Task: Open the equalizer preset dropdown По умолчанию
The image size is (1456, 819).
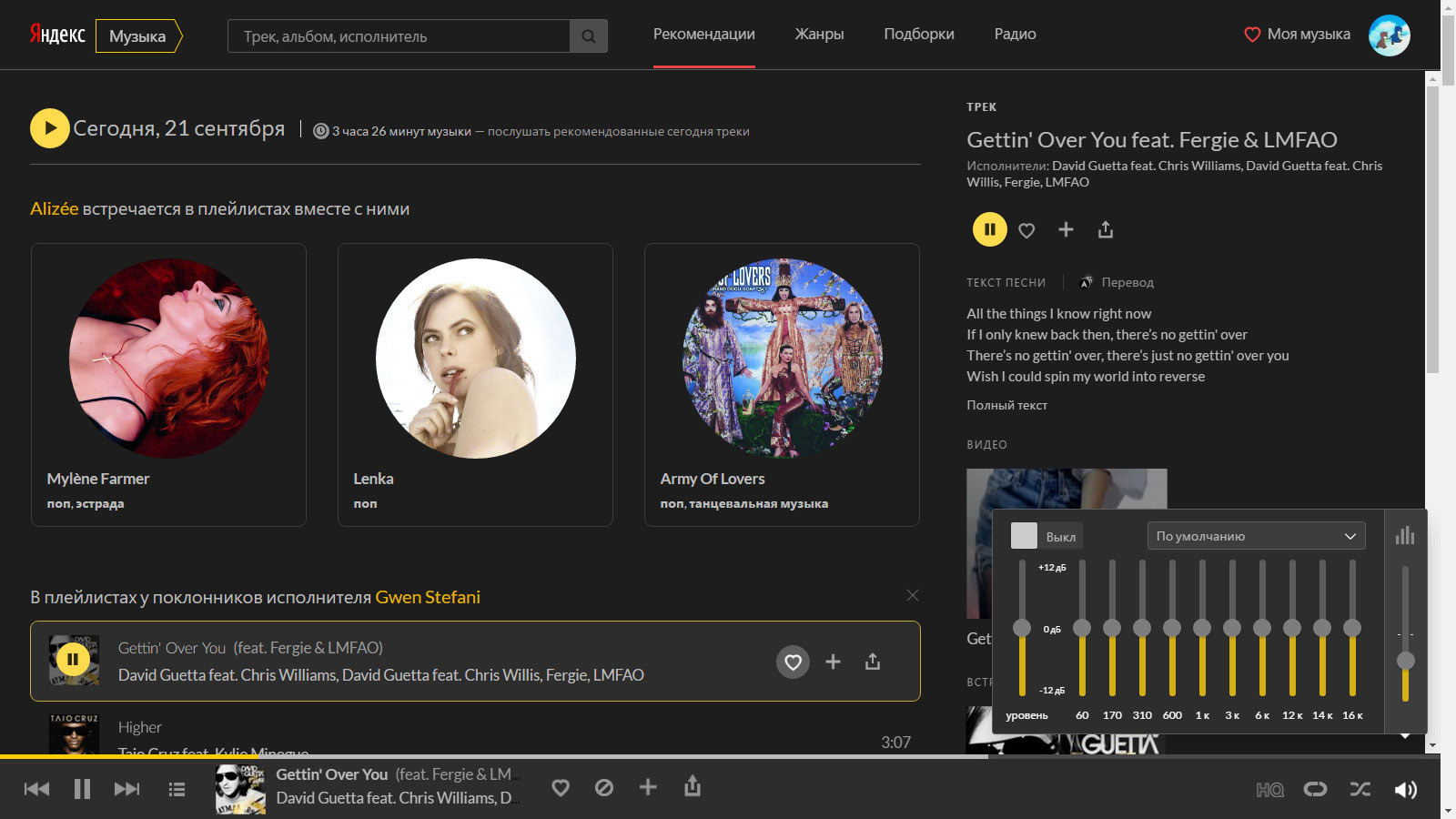Action: point(1256,536)
